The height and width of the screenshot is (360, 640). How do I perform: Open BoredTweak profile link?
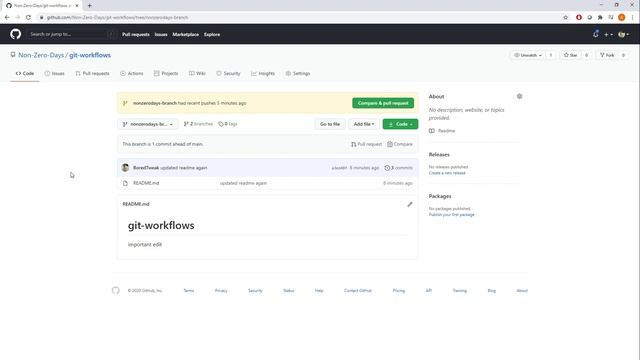click(146, 168)
